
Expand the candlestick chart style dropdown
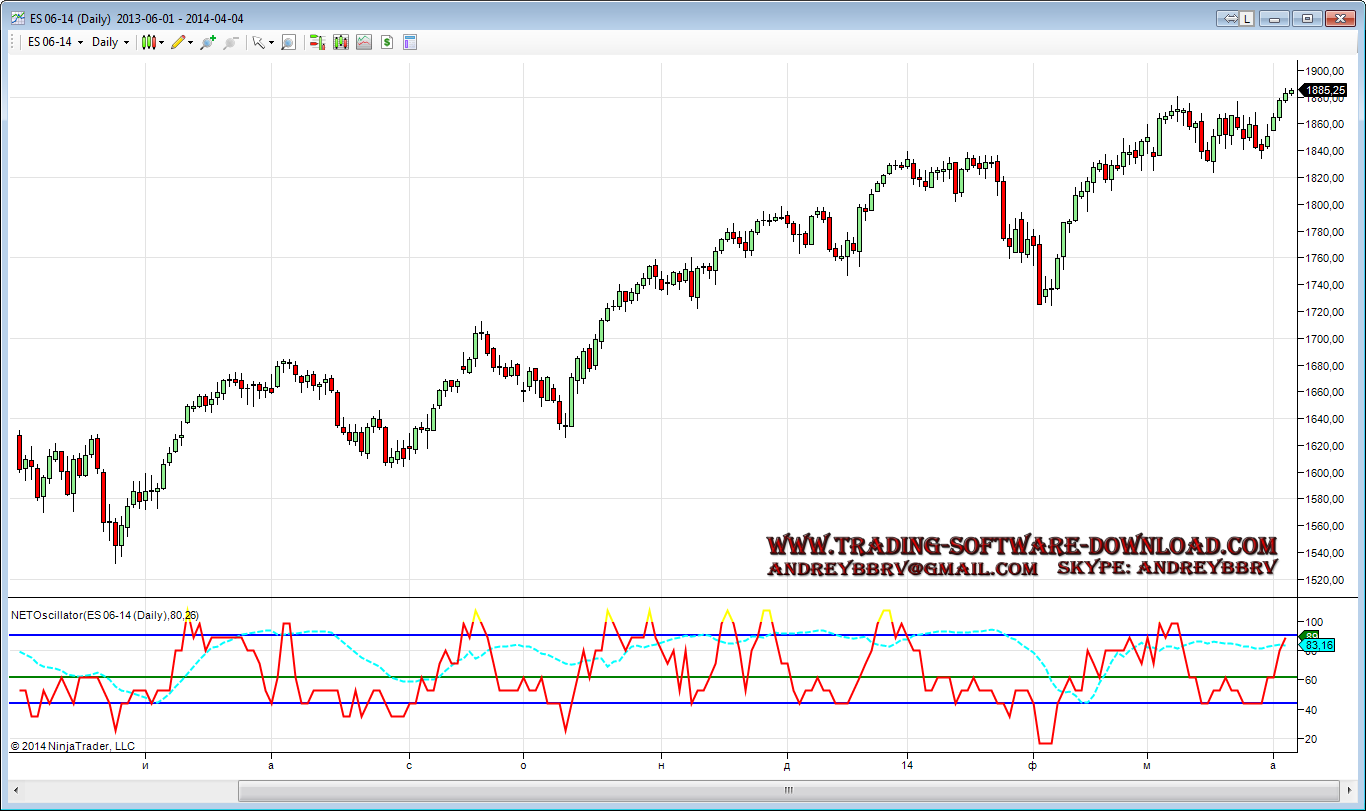tap(153, 42)
